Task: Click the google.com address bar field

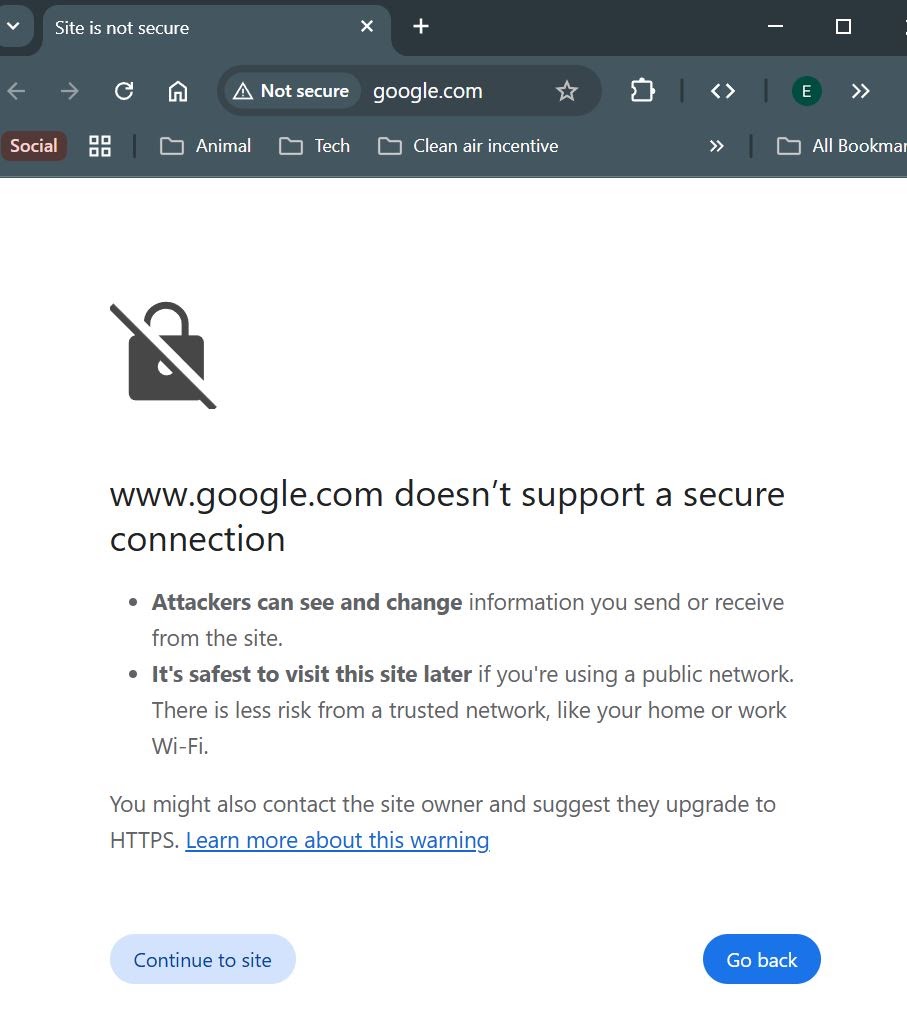Action: tap(450, 91)
